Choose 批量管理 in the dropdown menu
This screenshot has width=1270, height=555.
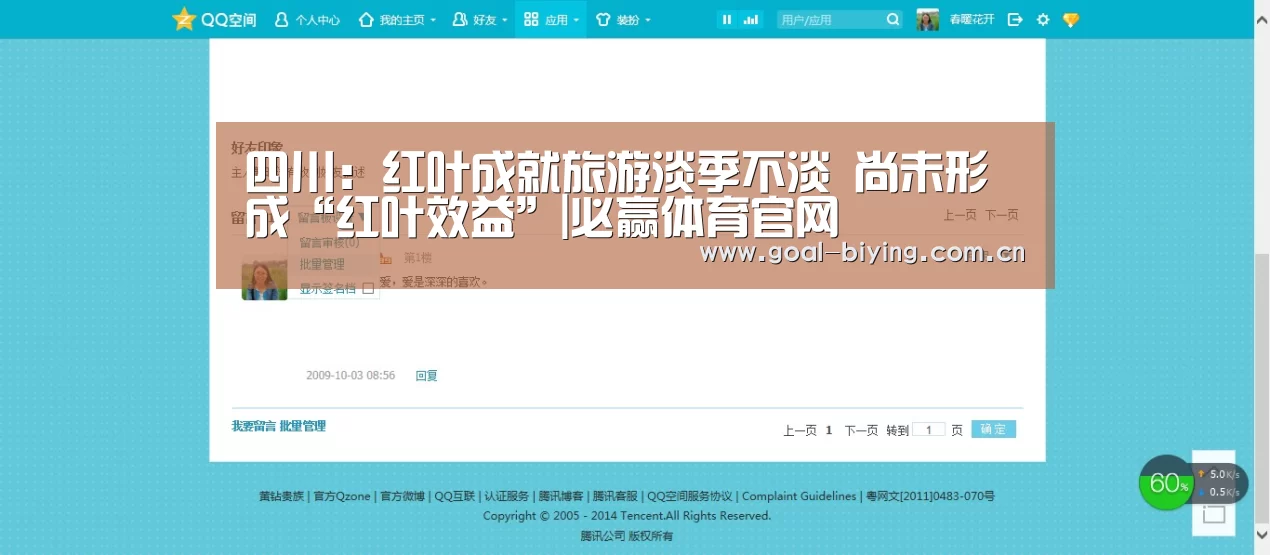(322, 264)
